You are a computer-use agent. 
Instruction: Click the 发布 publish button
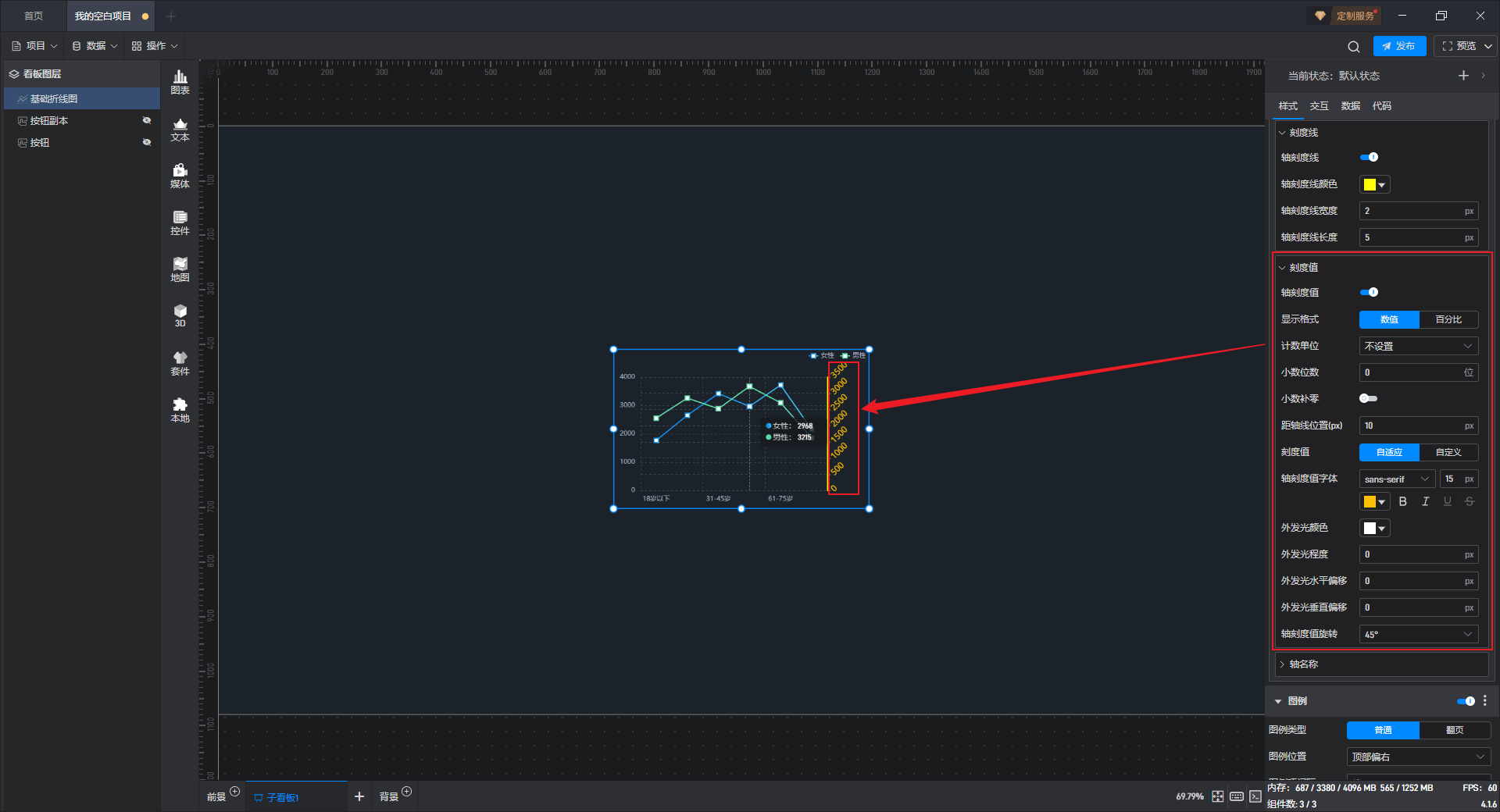(1399, 46)
